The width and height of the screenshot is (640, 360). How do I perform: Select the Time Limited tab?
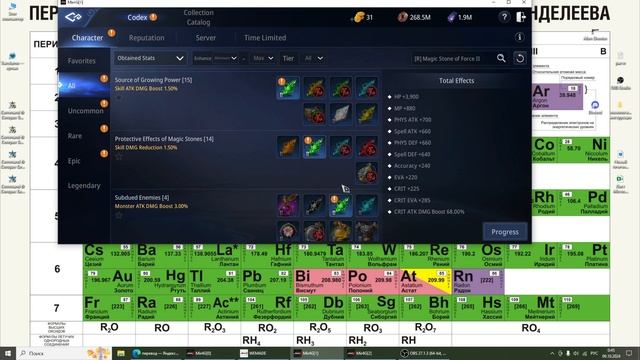click(x=265, y=38)
